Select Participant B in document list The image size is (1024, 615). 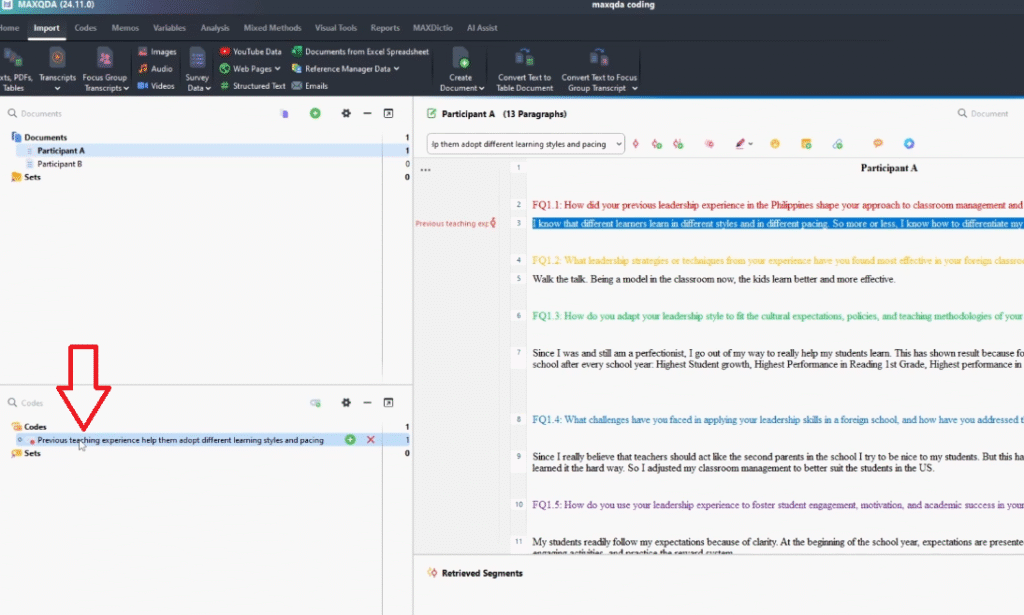(x=59, y=163)
